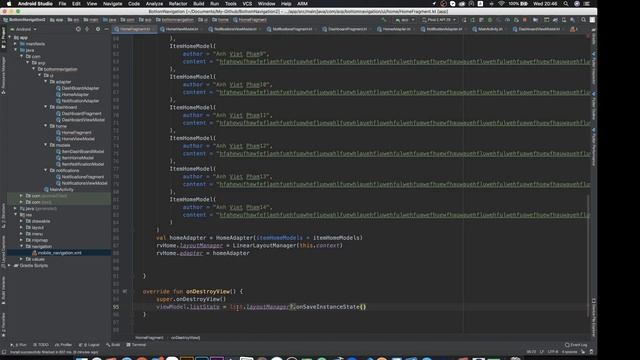Screen dimensions: 640x360
Task: Click the onDestroyView breadcrumb below the editor
Action: pyautogui.click(x=185, y=338)
